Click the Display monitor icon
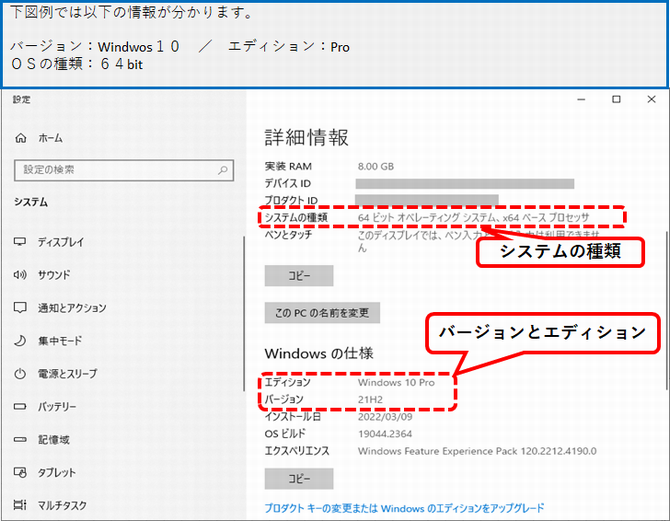Image resolution: width=670 pixels, height=521 pixels. click(20, 242)
